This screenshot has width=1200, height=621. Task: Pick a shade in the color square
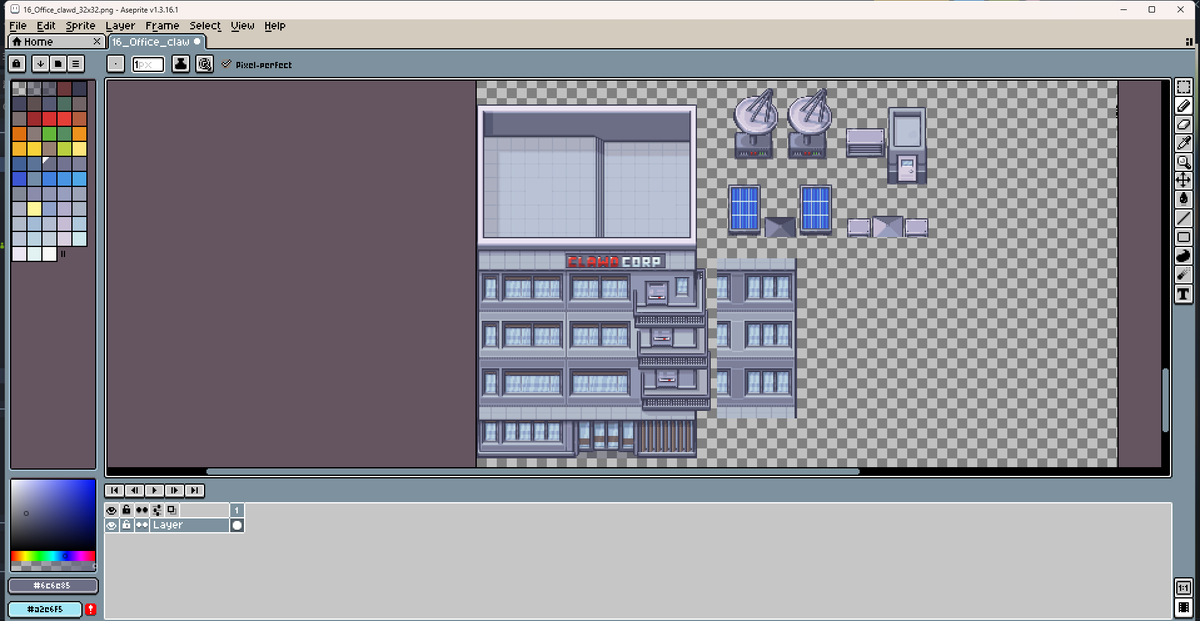(53, 515)
